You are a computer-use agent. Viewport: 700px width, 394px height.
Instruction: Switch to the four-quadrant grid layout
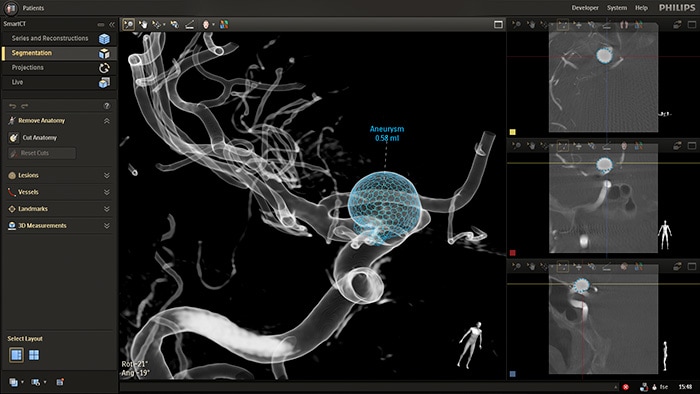pyautogui.click(x=34, y=355)
